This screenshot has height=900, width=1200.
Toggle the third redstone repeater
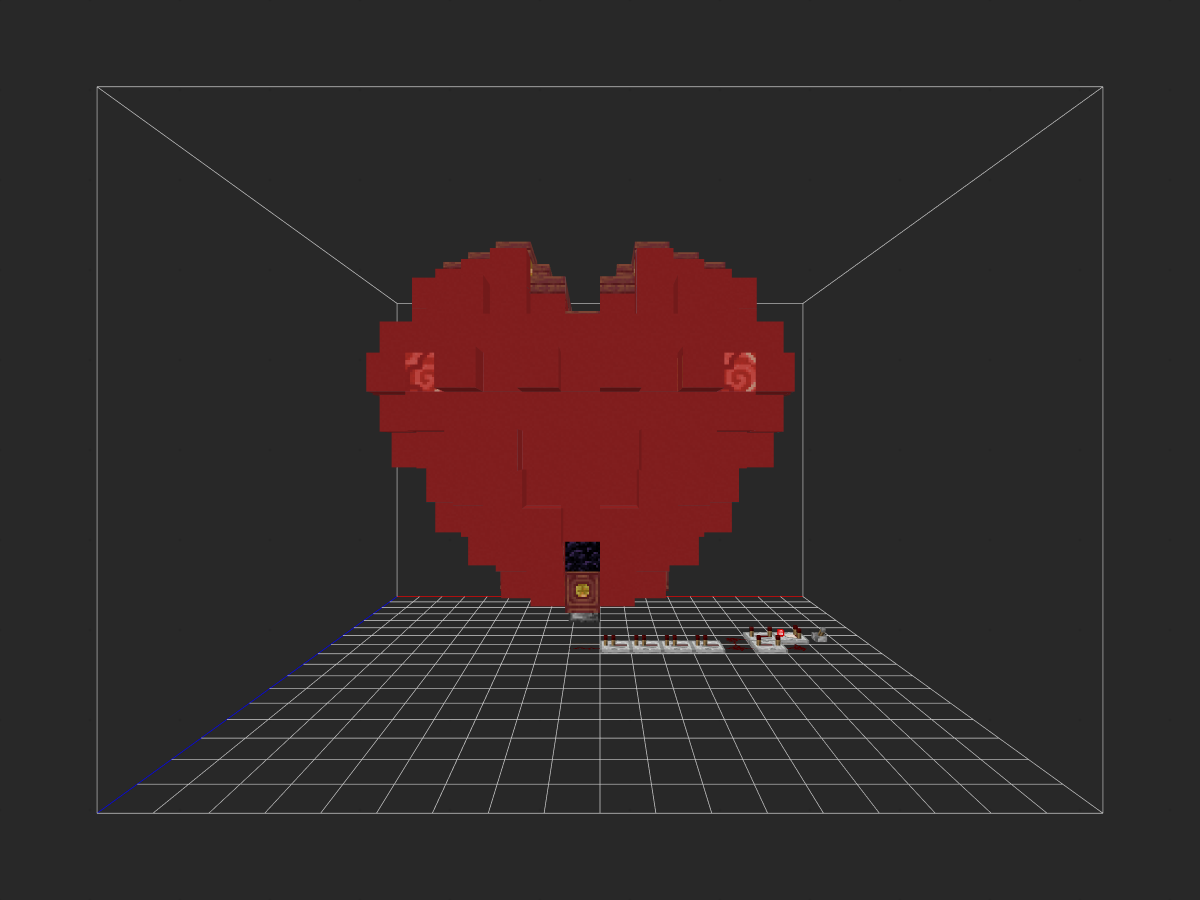click(x=677, y=644)
